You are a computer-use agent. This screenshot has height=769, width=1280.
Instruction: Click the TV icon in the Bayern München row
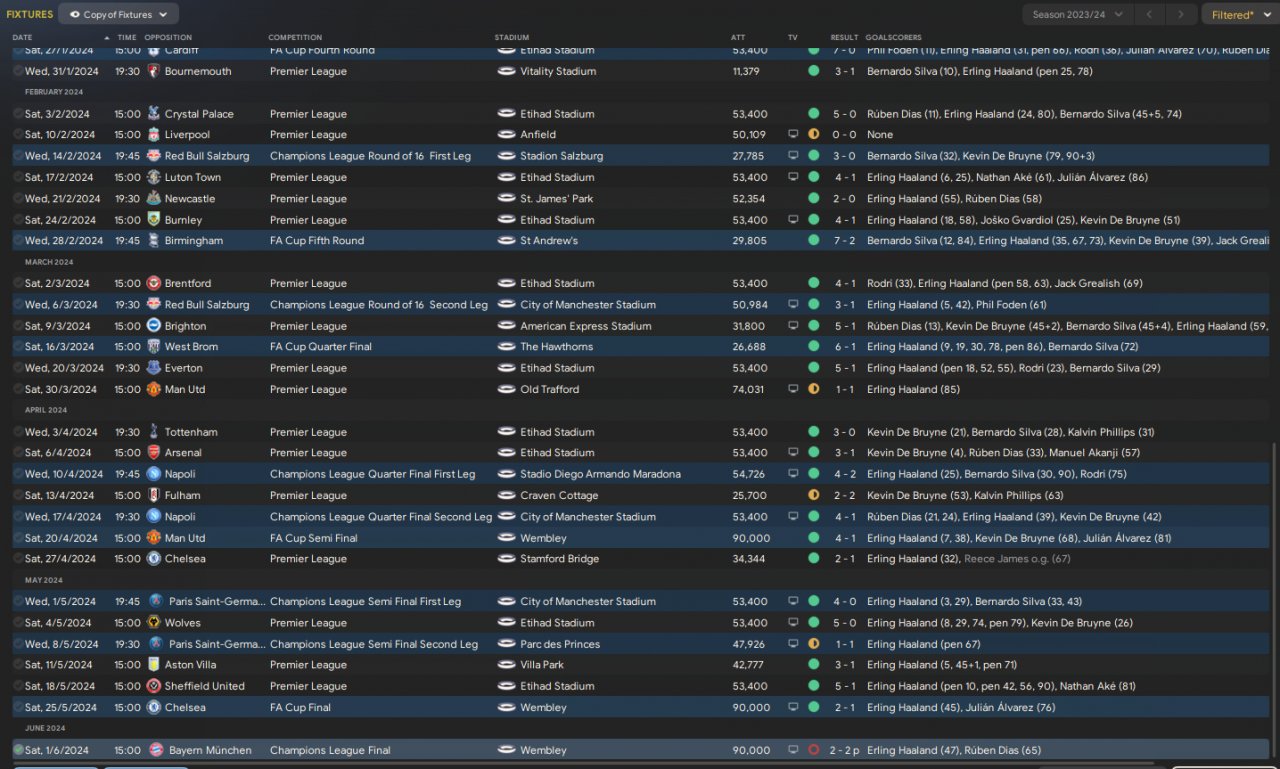793,750
